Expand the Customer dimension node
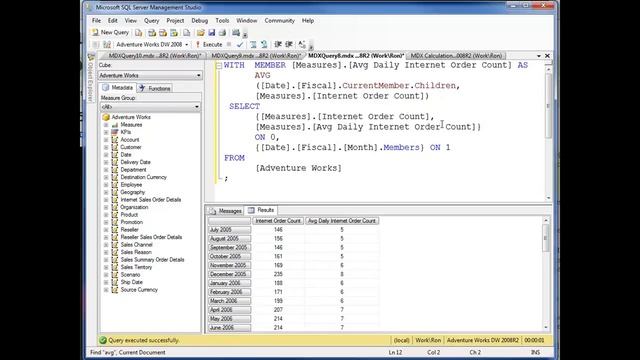640x360 pixels. (x=106, y=147)
